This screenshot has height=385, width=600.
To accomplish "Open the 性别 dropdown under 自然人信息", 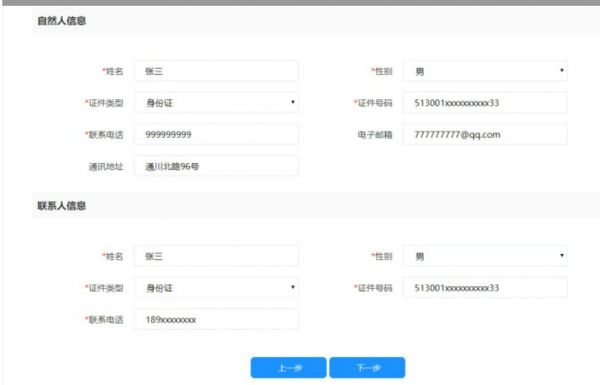I will point(485,71).
